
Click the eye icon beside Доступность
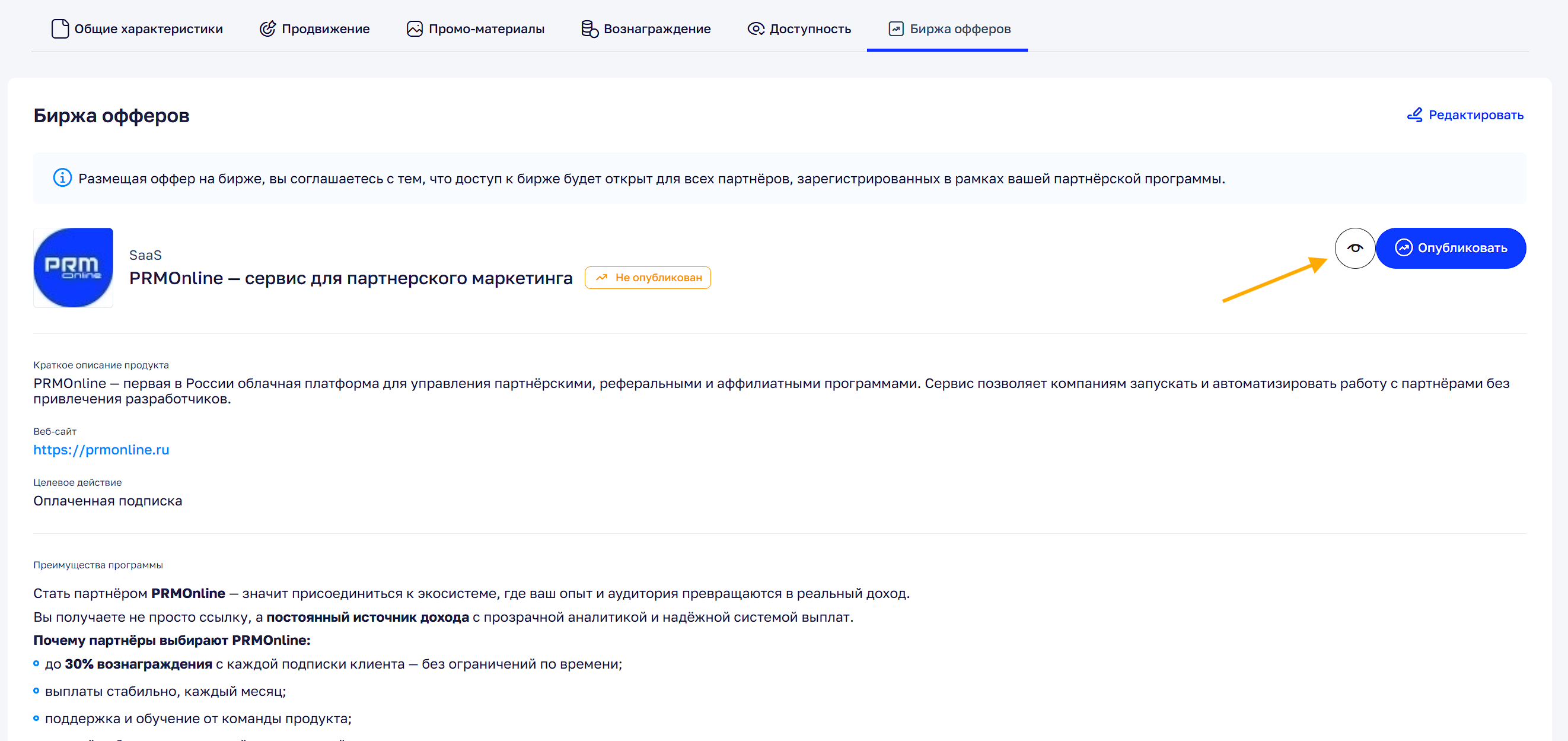[756, 28]
